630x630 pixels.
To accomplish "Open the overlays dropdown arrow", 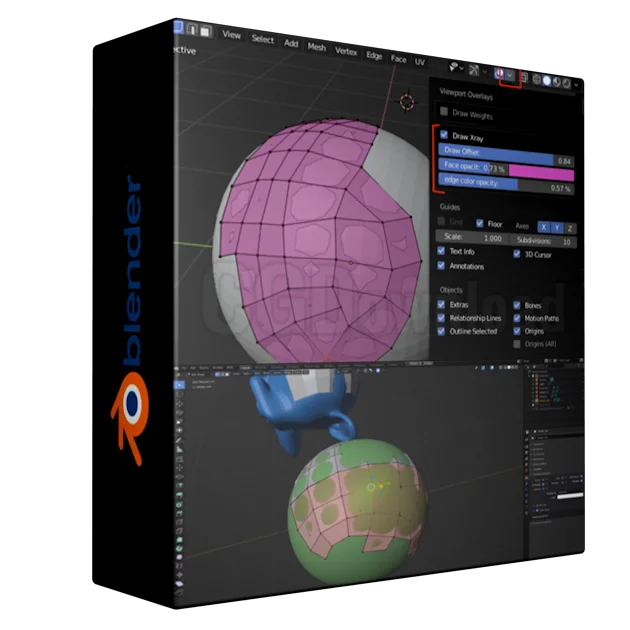I will (x=510, y=75).
